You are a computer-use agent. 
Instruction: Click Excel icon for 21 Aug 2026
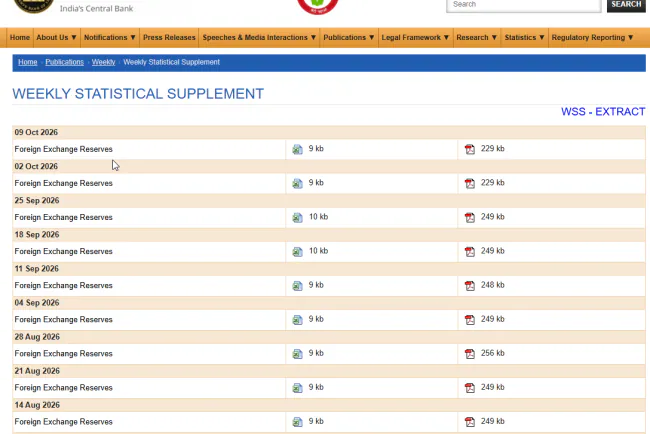click(297, 388)
